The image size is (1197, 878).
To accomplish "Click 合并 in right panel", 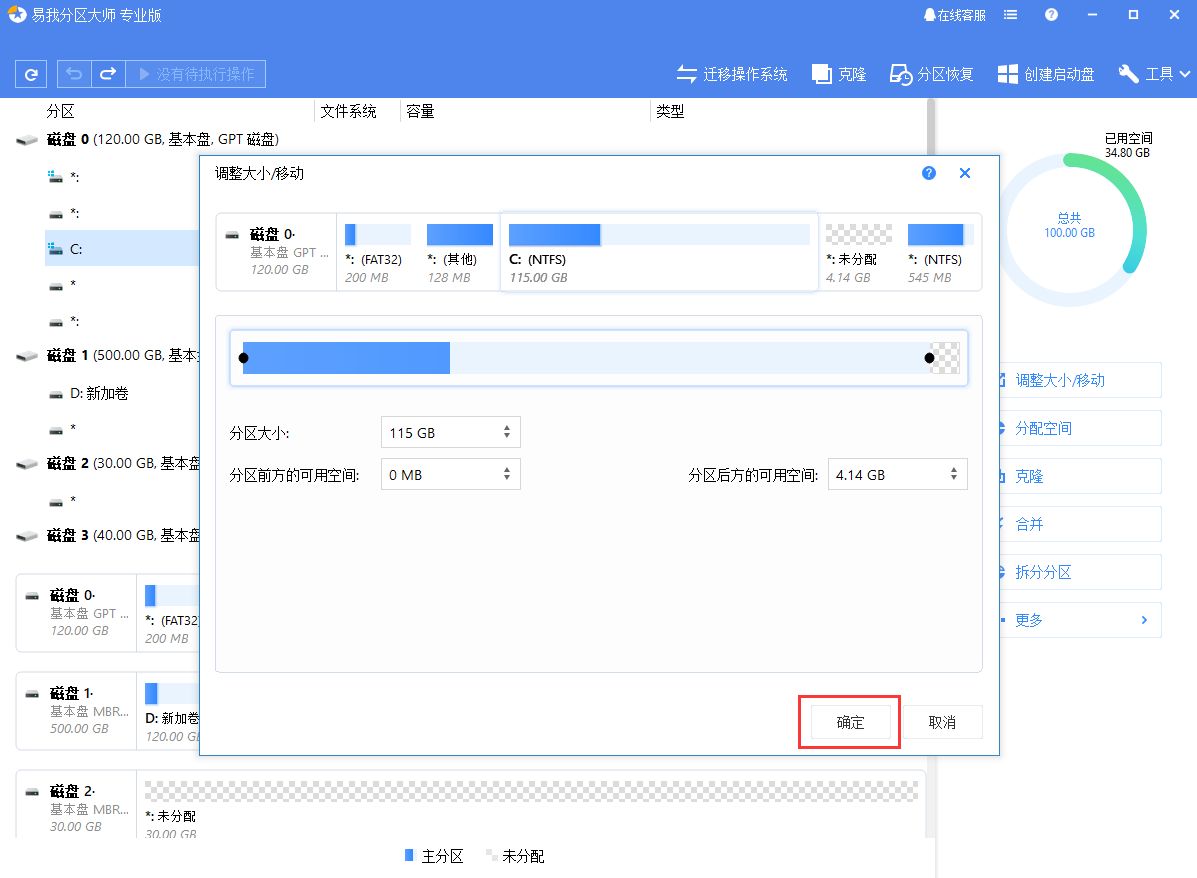I will click(1079, 525).
